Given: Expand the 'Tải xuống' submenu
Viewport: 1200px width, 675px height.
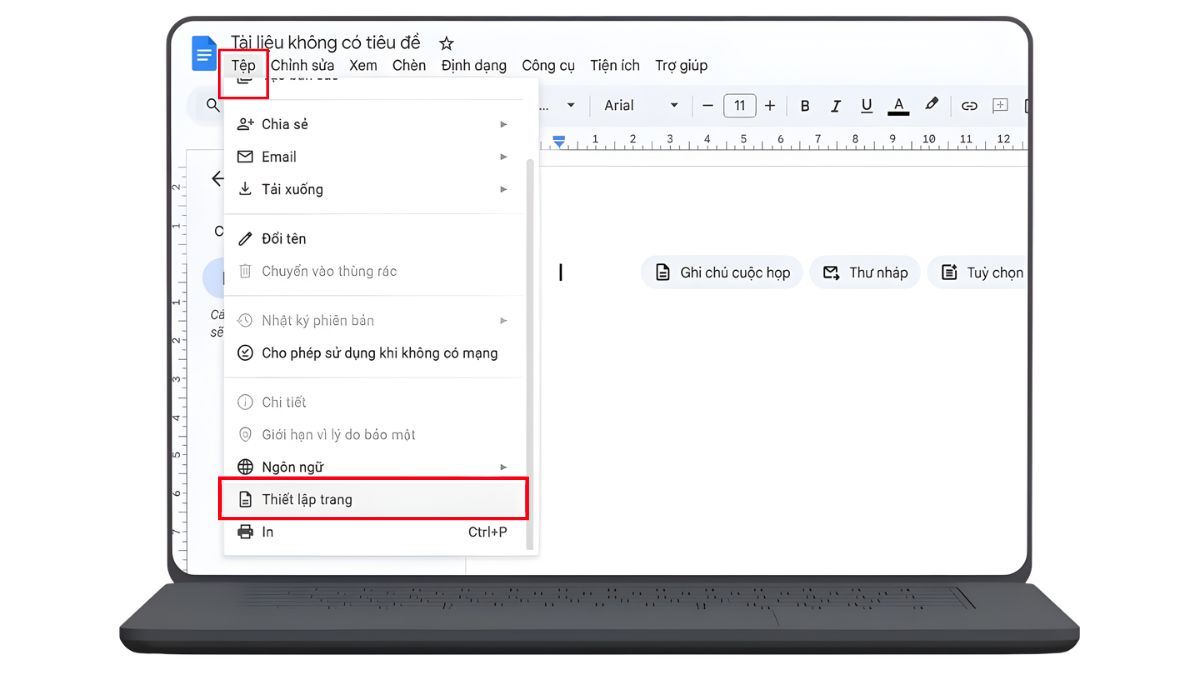Looking at the screenshot, I should pos(504,189).
